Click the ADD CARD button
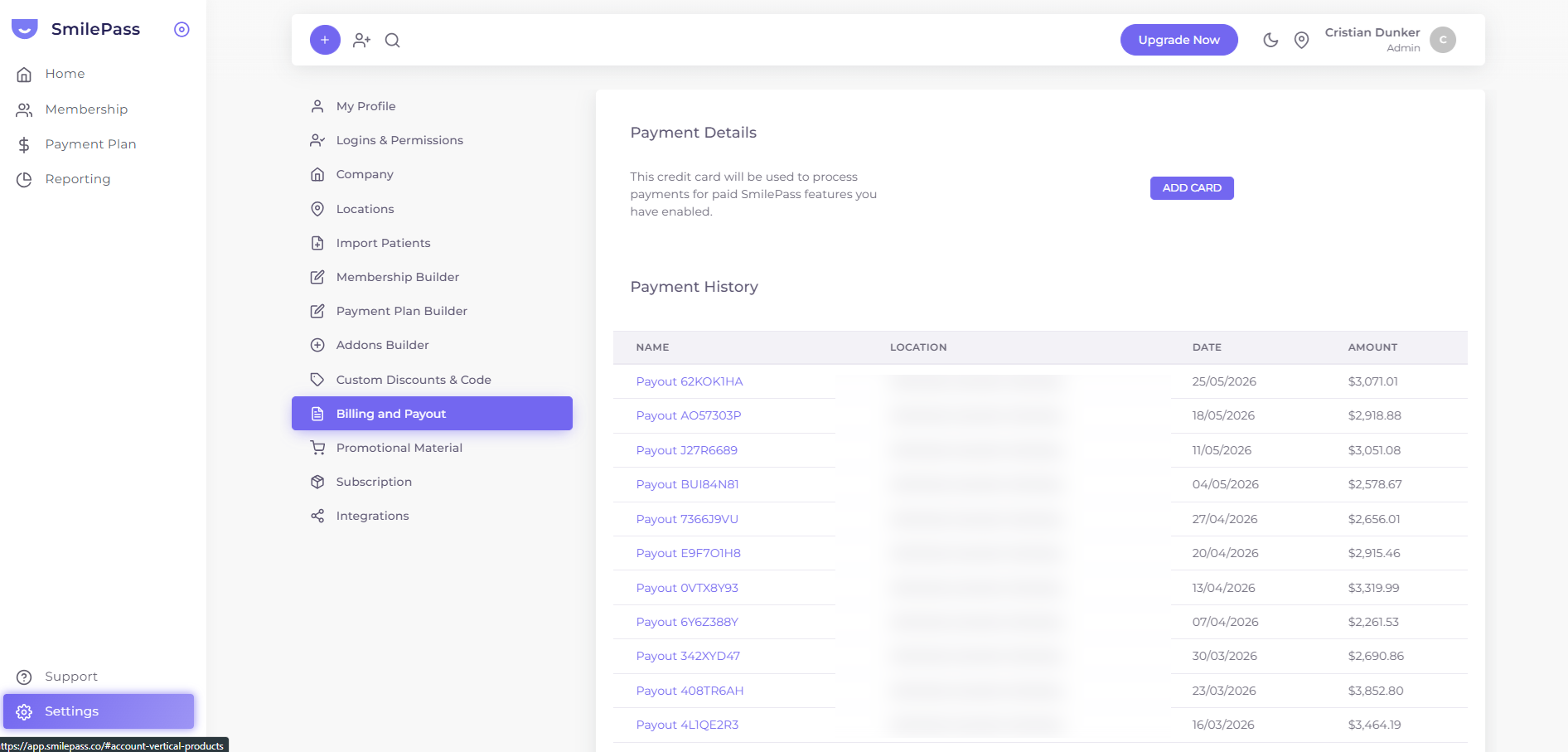Screen dimensions: 1568x752 (x=1192, y=188)
